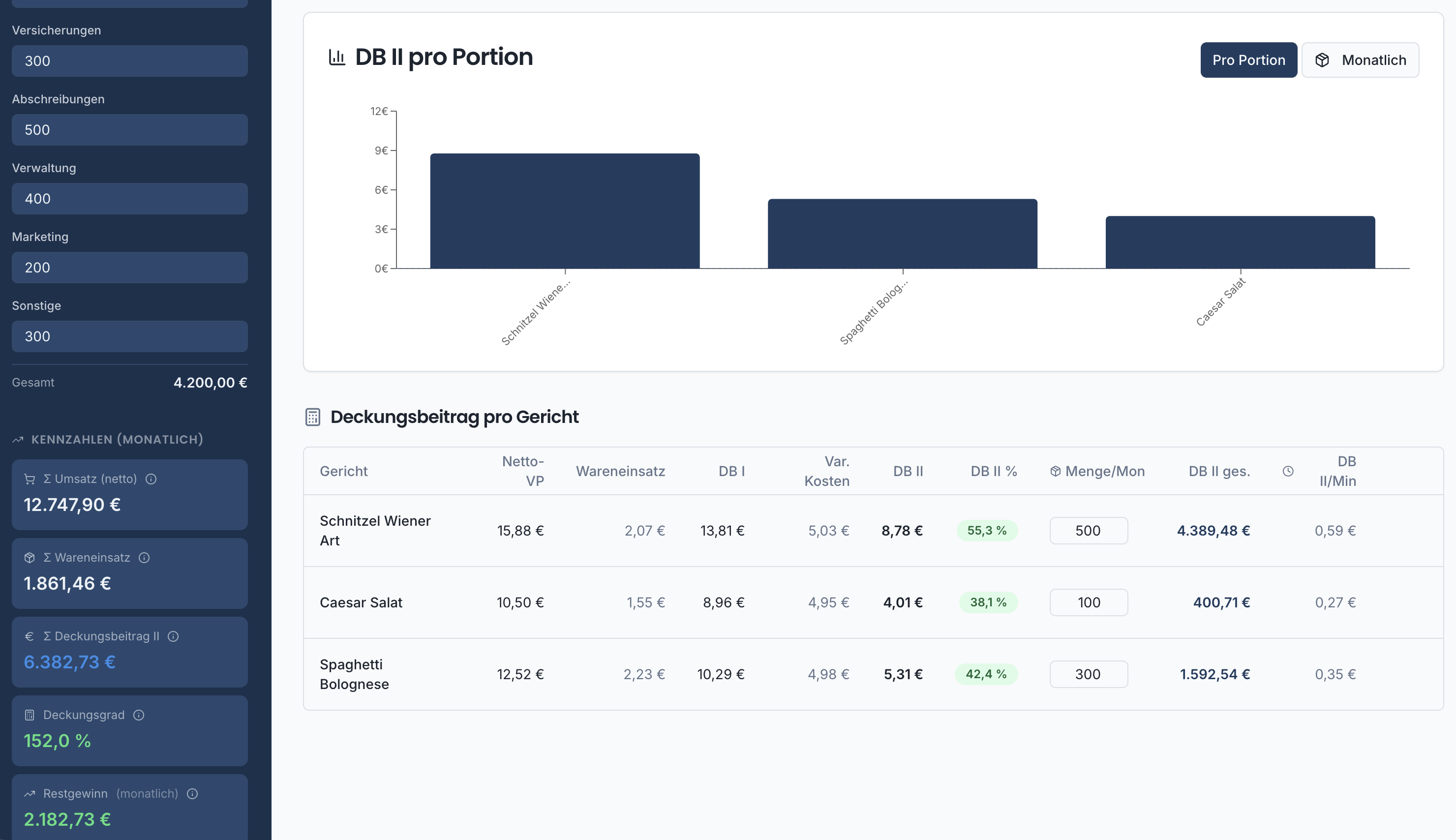Click the Versicherungen cost input
This screenshot has width=1456, height=840.
[130, 61]
